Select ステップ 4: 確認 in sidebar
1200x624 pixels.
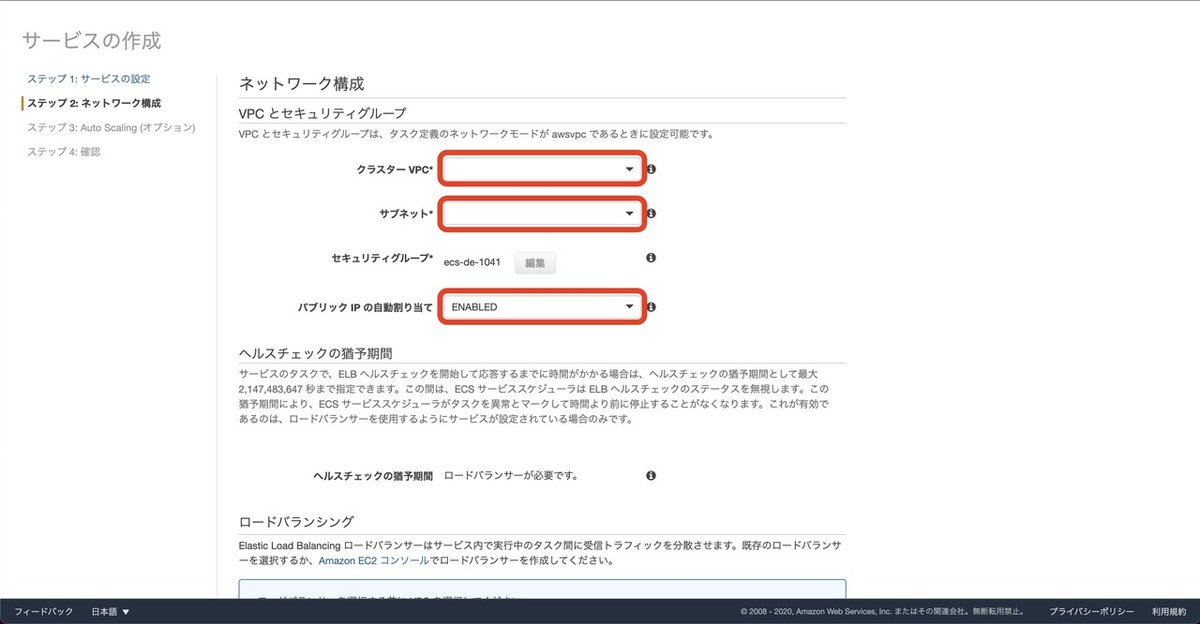pos(64,152)
